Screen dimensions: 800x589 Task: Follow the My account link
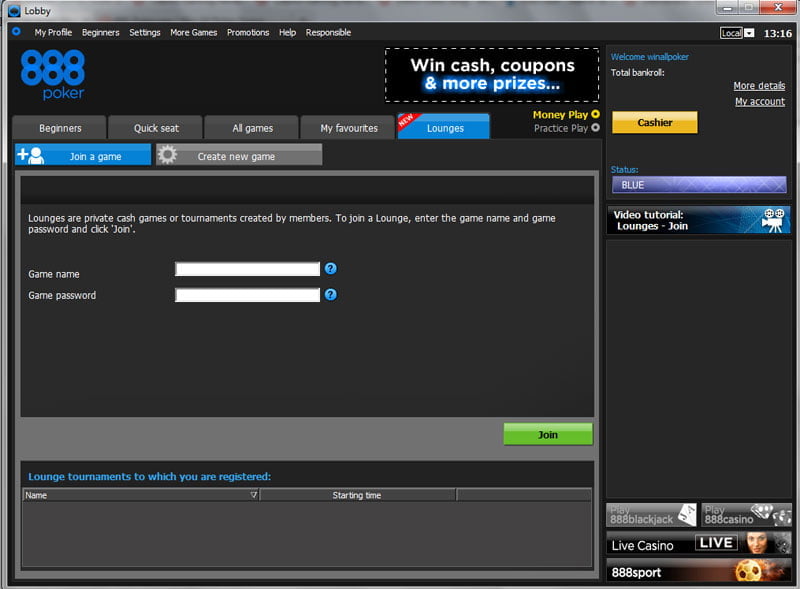pos(760,102)
